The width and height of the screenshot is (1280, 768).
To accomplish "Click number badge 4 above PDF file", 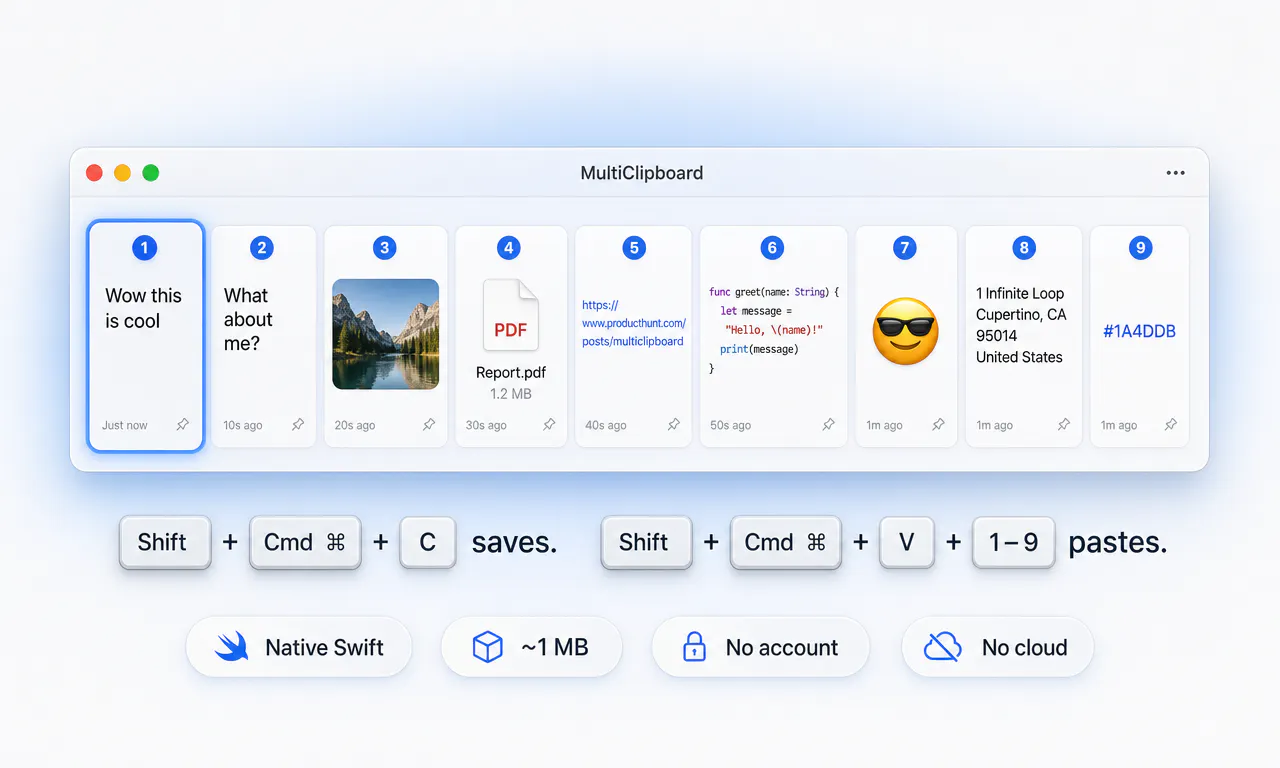I will [x=509, y=248].
